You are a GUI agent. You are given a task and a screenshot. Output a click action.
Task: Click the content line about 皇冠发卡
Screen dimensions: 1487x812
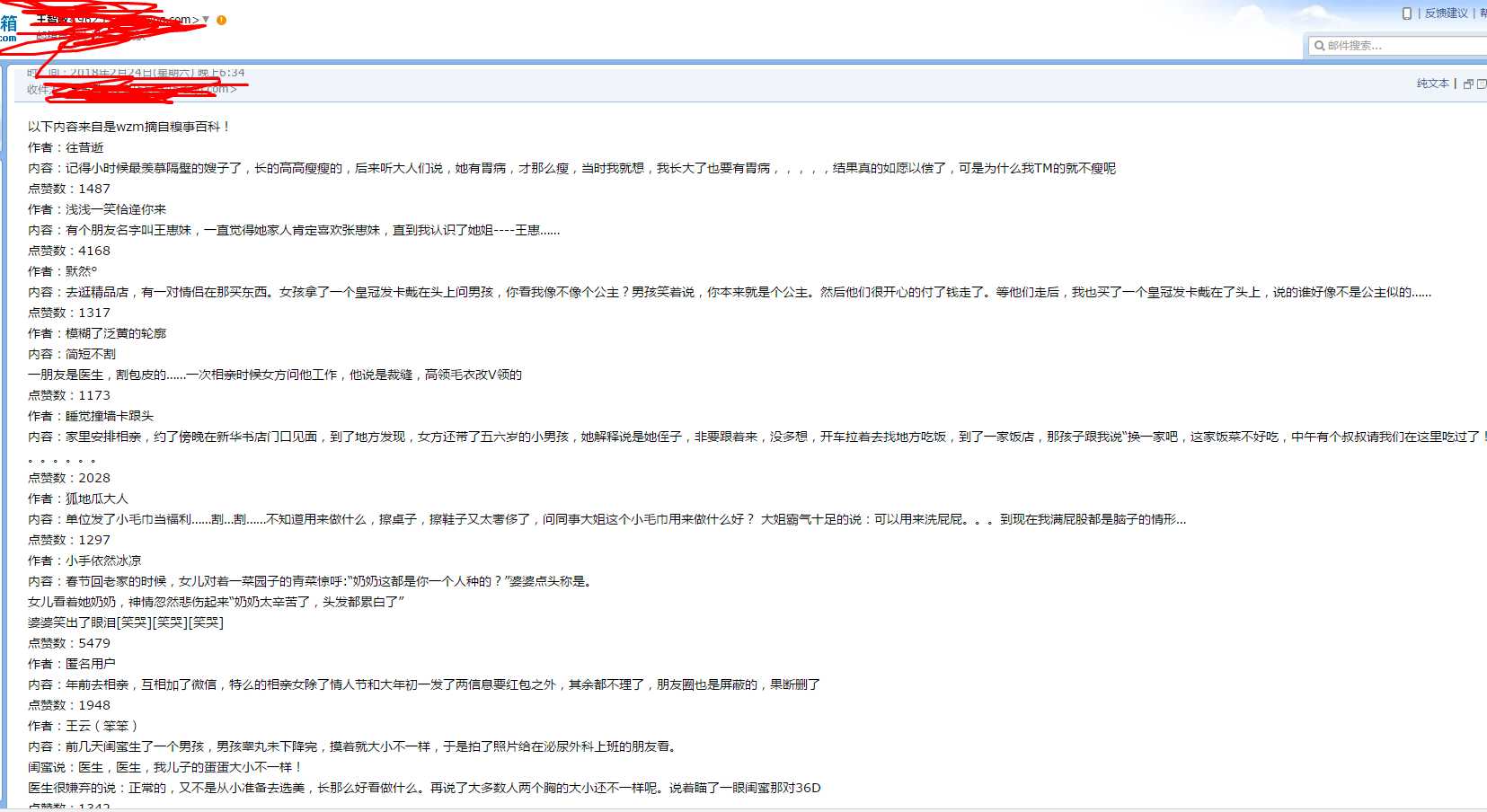(x=730, y=292)
